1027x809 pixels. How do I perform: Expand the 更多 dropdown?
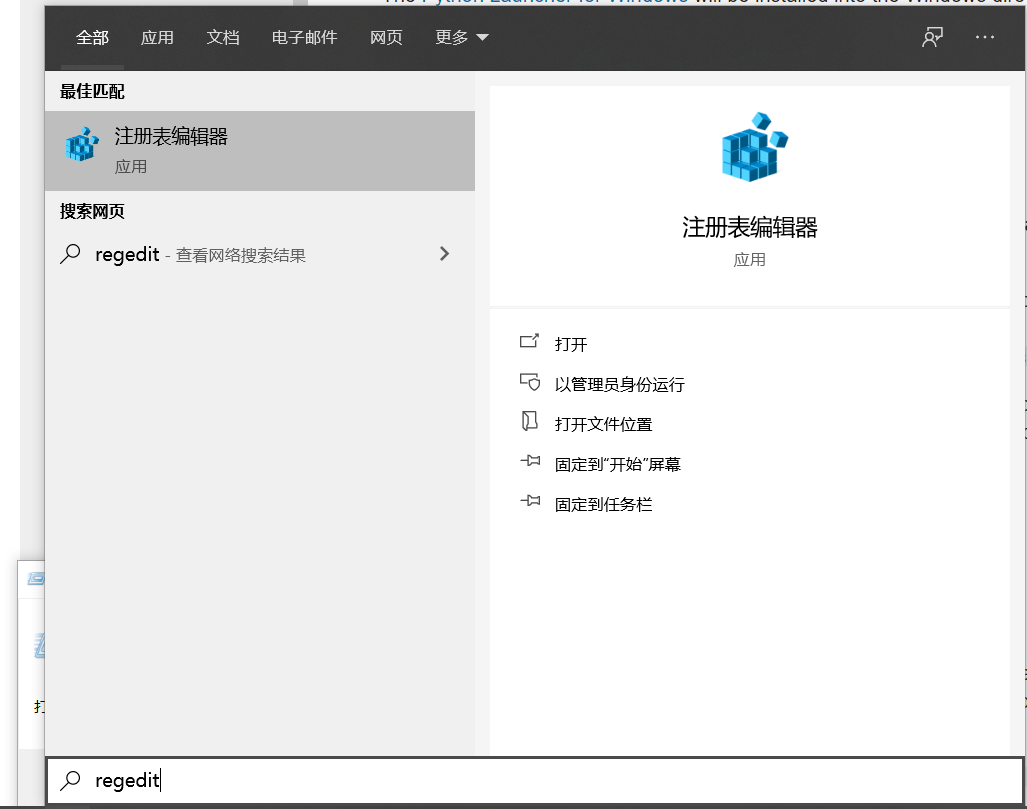click(x=462, y=38)
